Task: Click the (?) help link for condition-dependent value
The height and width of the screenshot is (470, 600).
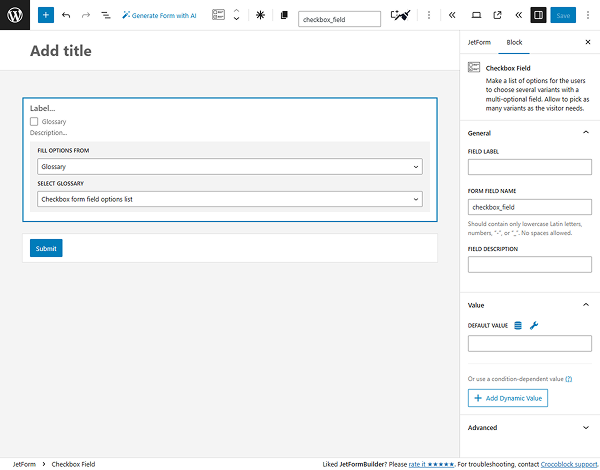Action: (x=568, y=379)
